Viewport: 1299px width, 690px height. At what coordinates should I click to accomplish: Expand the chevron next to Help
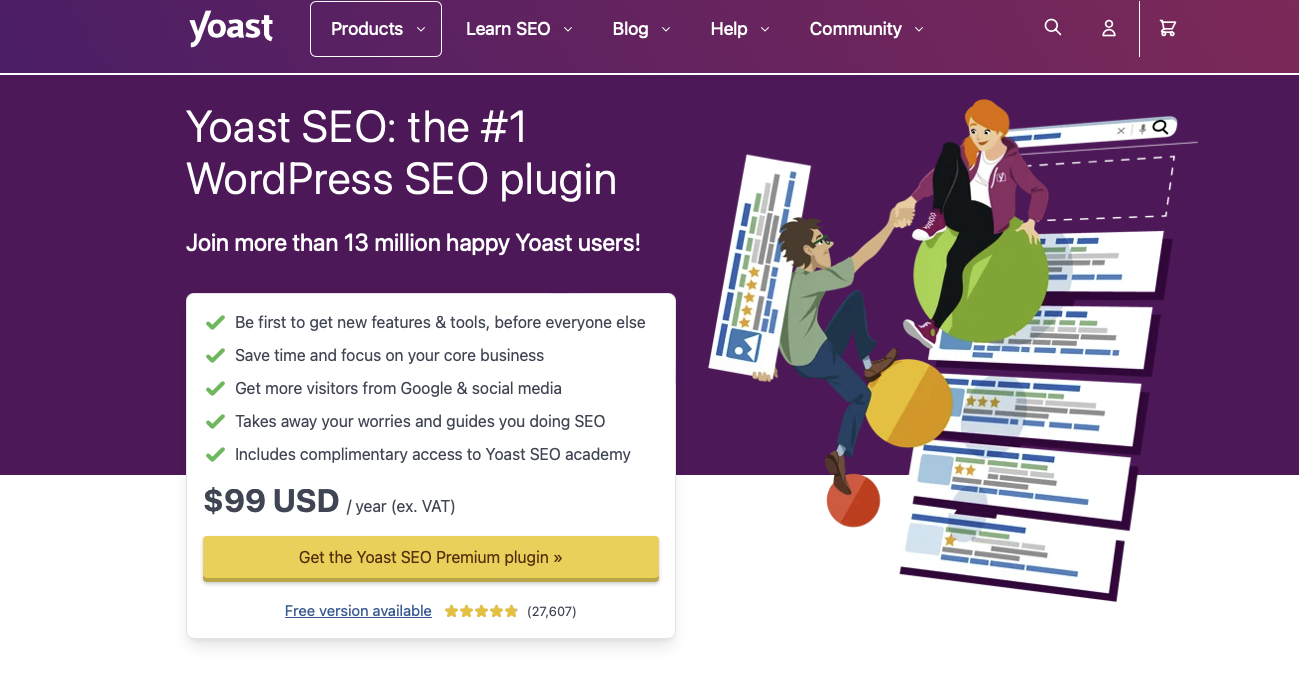[x=765, y=30]
